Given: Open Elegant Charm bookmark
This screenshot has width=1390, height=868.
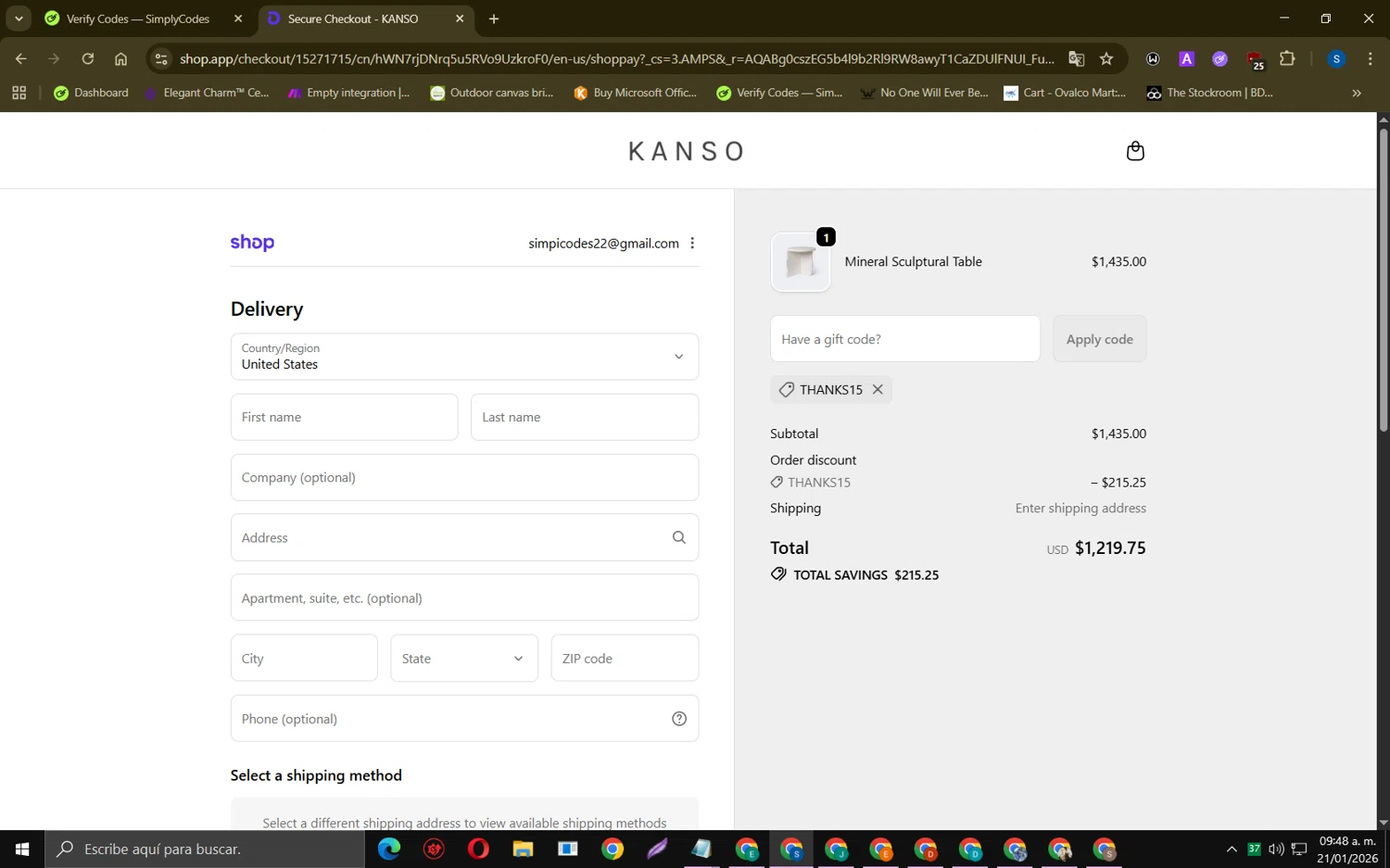Looking at the screenshot, I should [207, 93].
